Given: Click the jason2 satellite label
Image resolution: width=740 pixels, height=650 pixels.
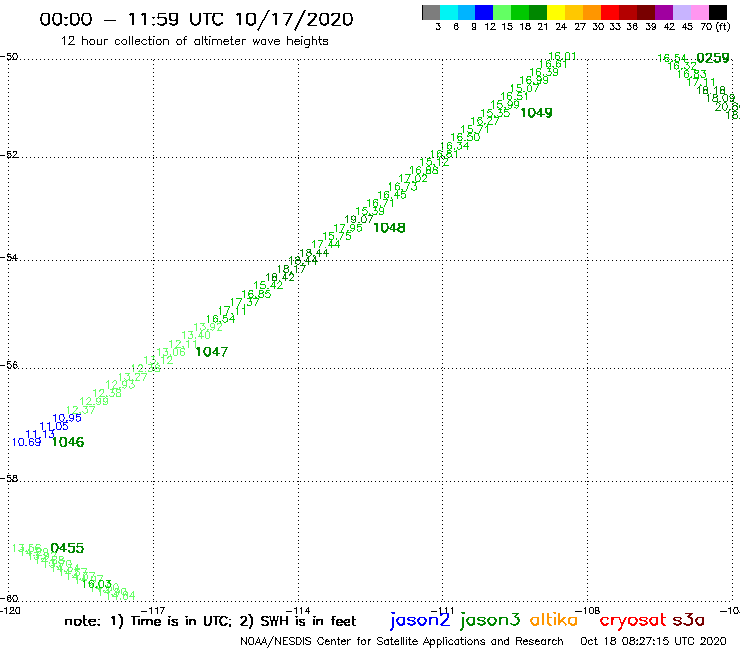Looking at the screenshot, I should coord(420,620).
